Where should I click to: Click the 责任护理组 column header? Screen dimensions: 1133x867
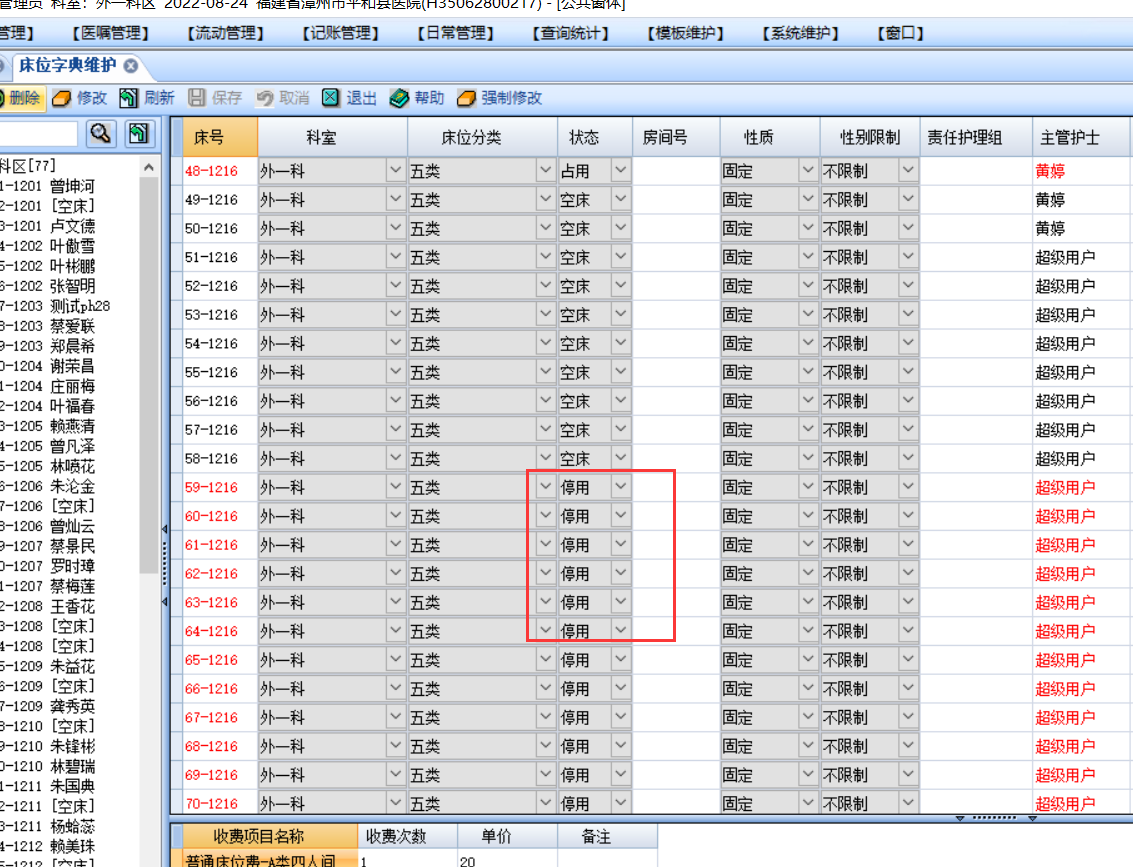tap(975, 137)
